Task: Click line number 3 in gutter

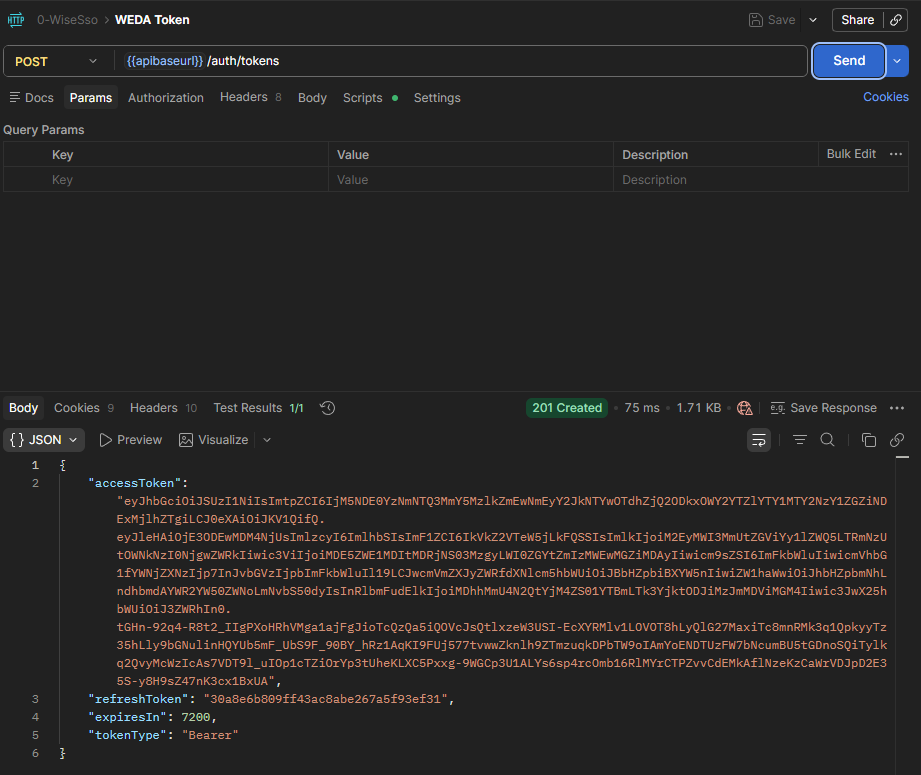Action: pos(35,699)
